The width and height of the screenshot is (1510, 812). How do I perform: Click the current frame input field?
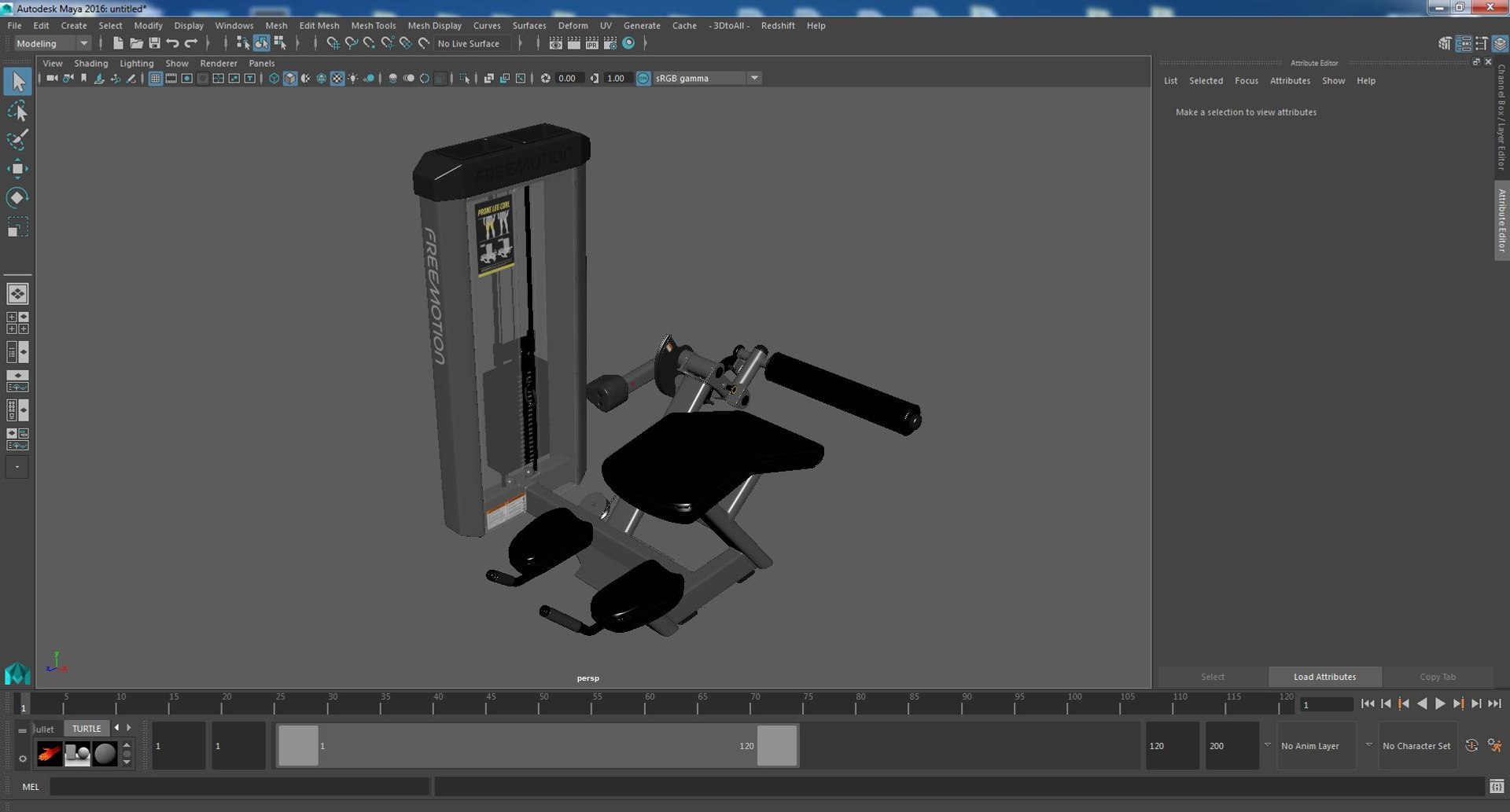(x=1326, y=704)
